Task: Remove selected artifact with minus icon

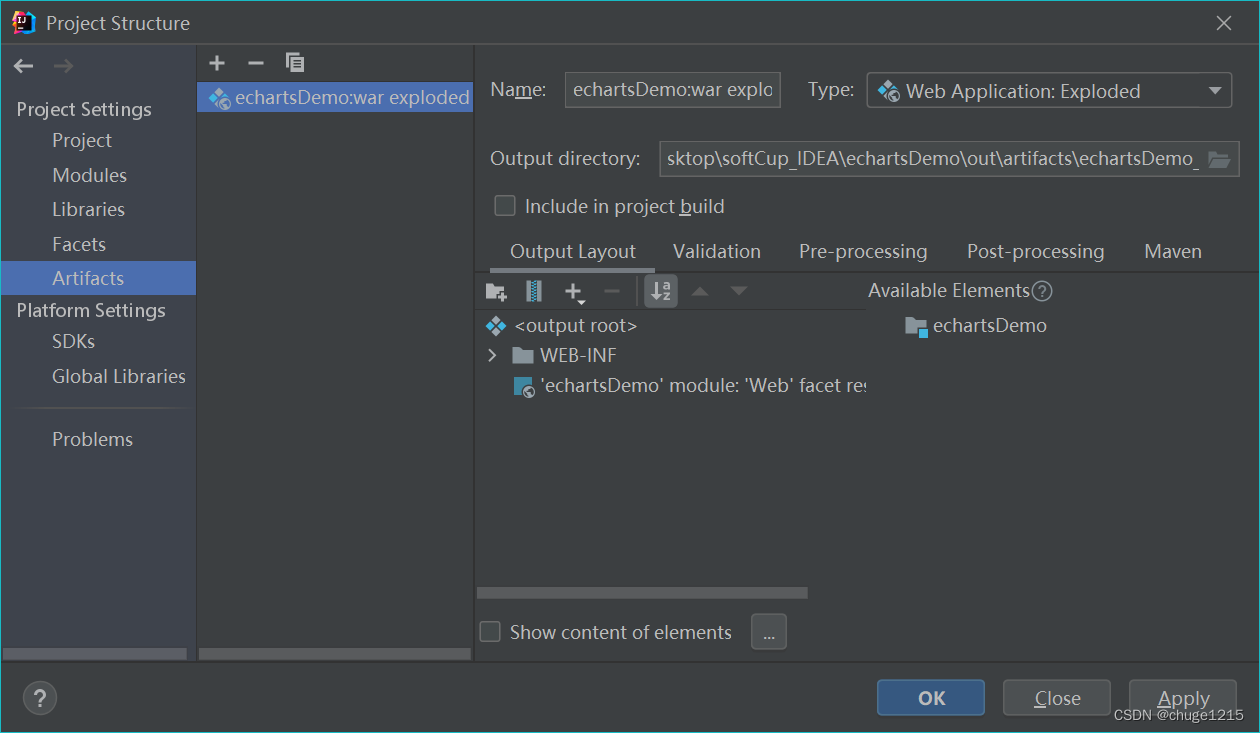Action: point(256,63)
